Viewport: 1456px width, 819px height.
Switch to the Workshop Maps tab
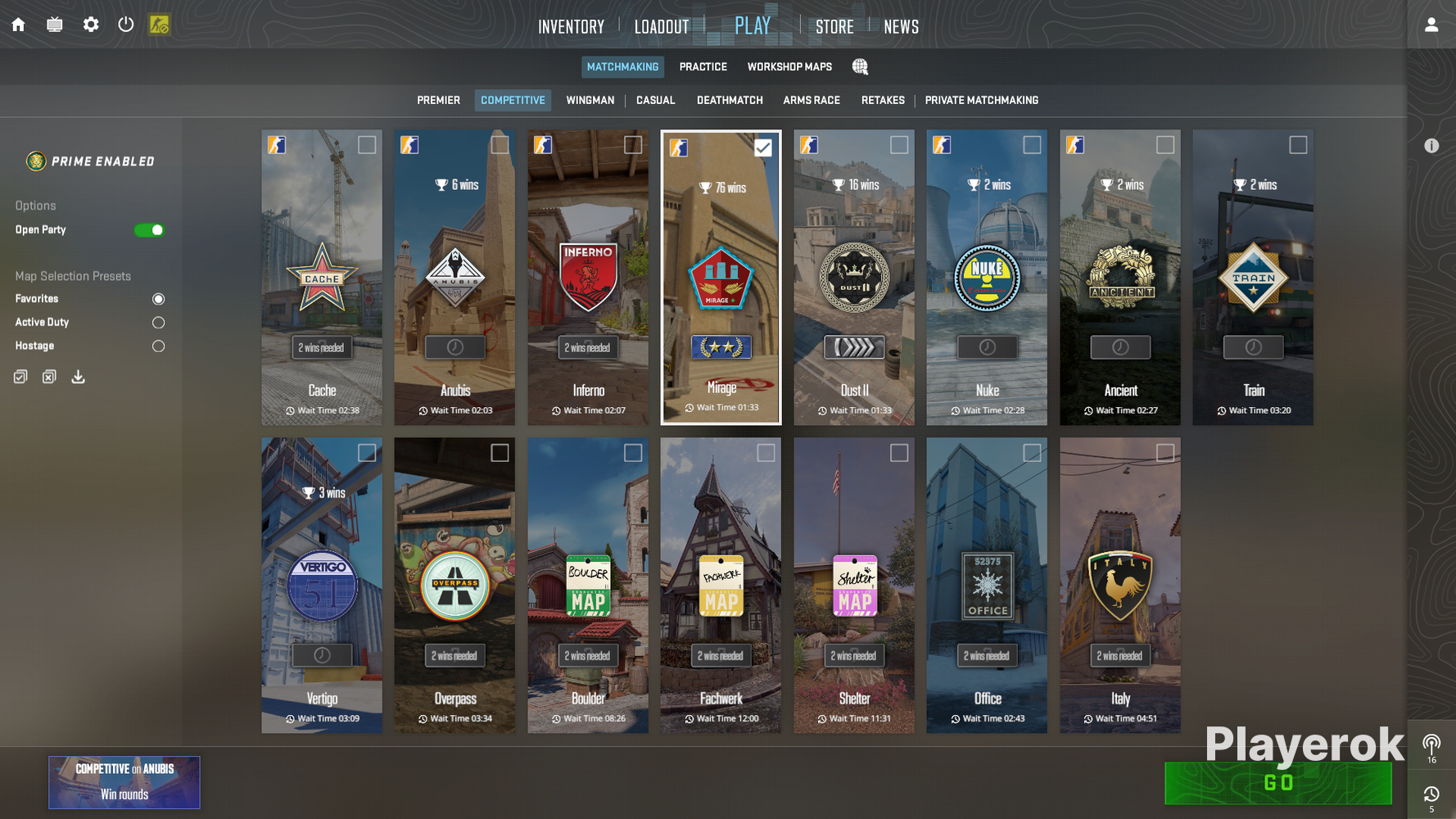[789, 67]
